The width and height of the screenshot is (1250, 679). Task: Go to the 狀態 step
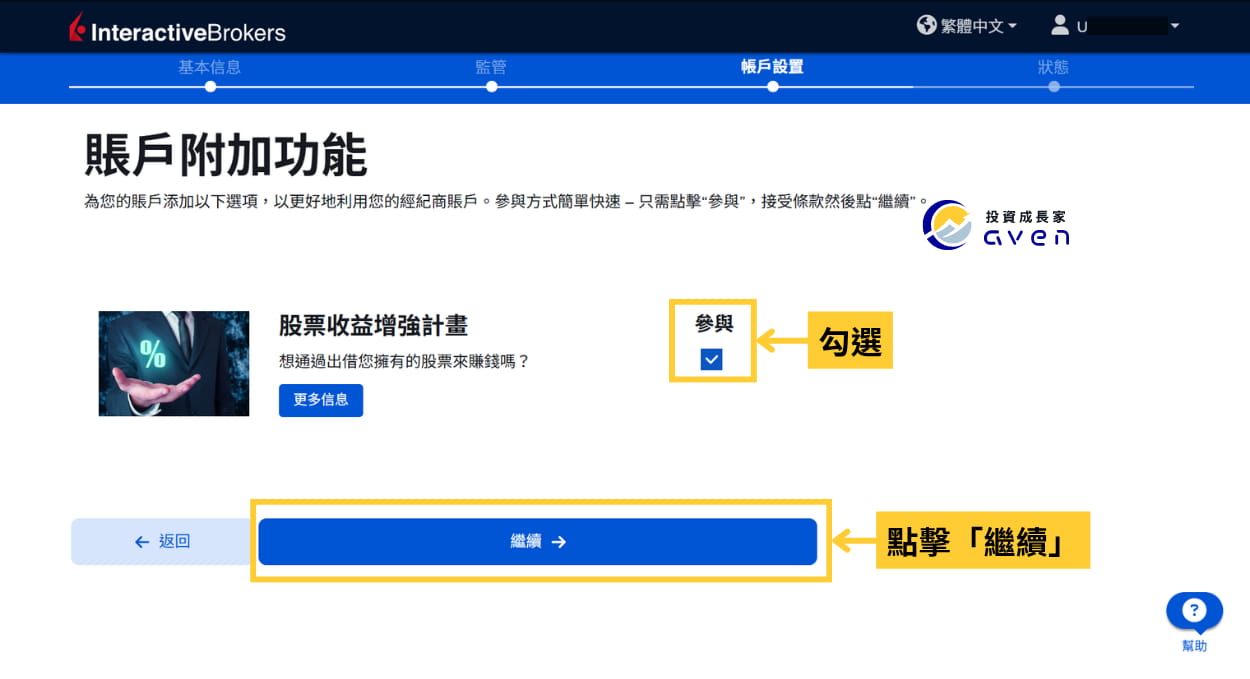point(1053,67)
